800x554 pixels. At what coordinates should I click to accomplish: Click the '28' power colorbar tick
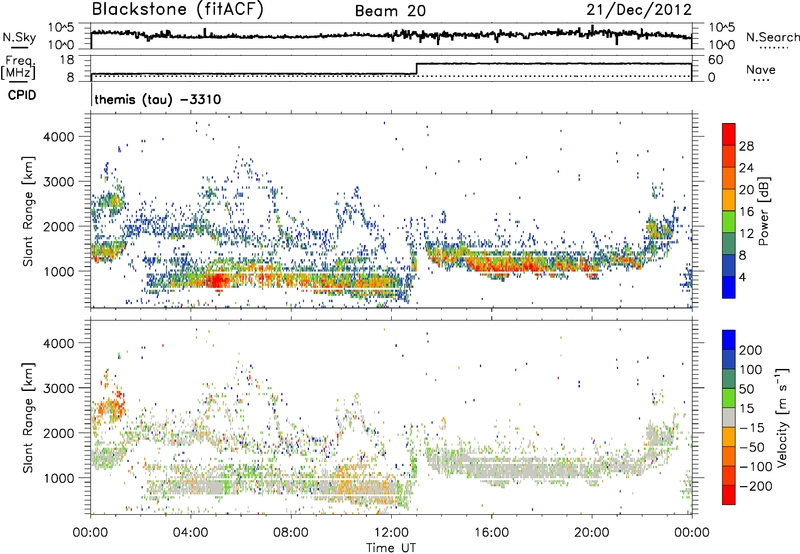point(746,146)
